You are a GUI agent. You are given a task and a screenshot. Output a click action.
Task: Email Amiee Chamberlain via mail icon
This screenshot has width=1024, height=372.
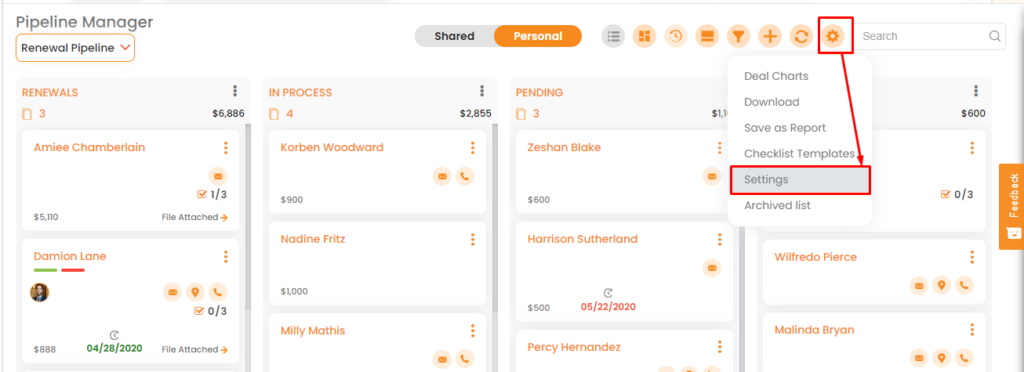218,176
